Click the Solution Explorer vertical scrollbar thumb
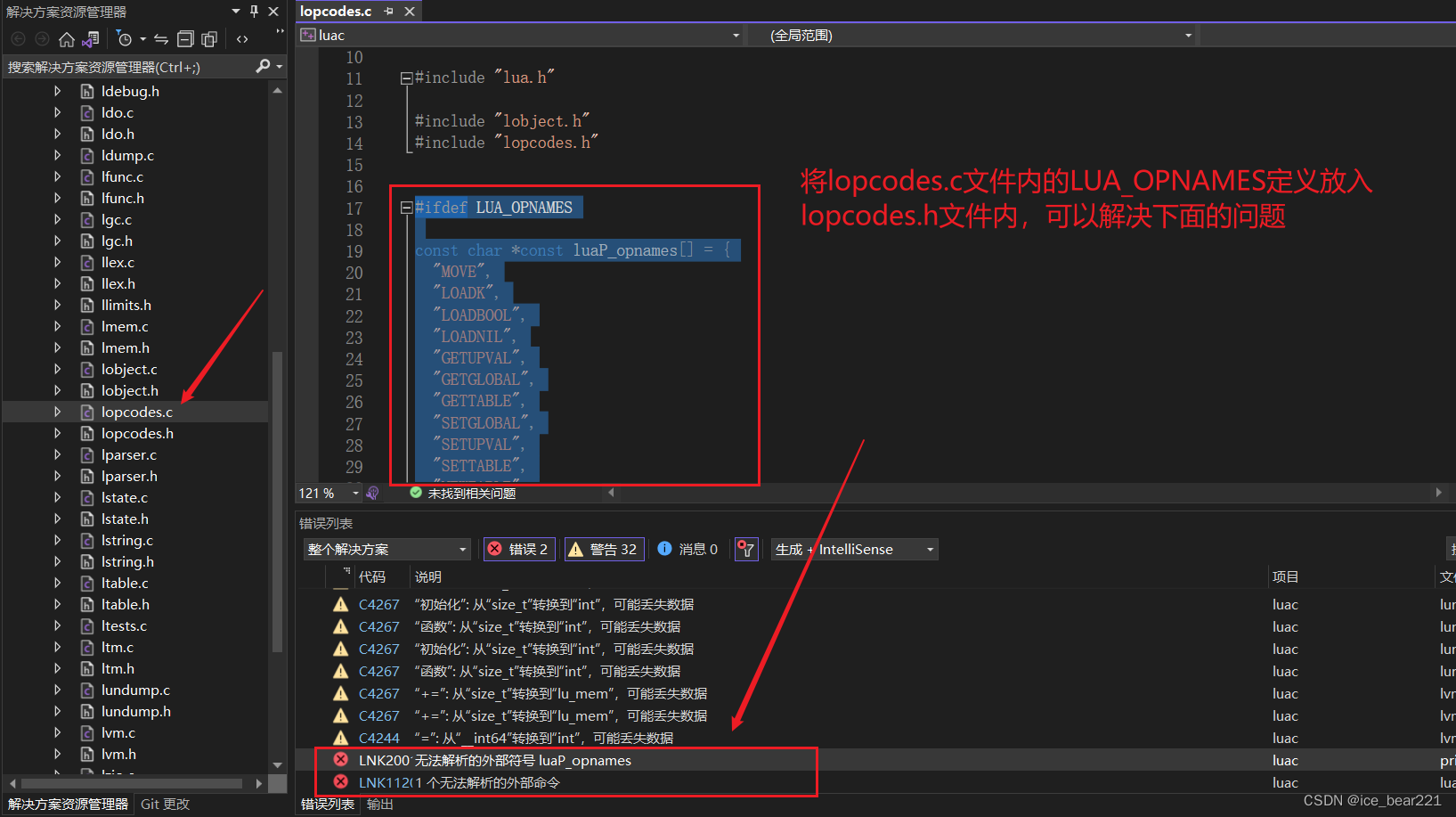The height and width of the screenshot is (817, 1456). pyautogui.click(x=277, y=502)
